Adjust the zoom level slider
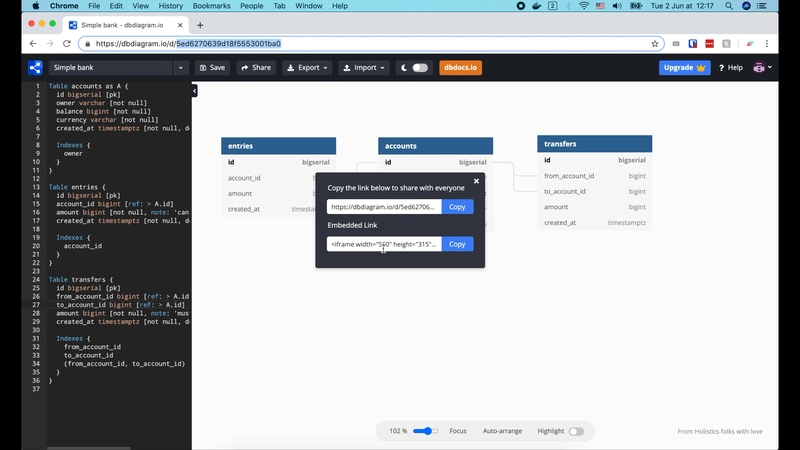800x450 pixels. [426, 431]
